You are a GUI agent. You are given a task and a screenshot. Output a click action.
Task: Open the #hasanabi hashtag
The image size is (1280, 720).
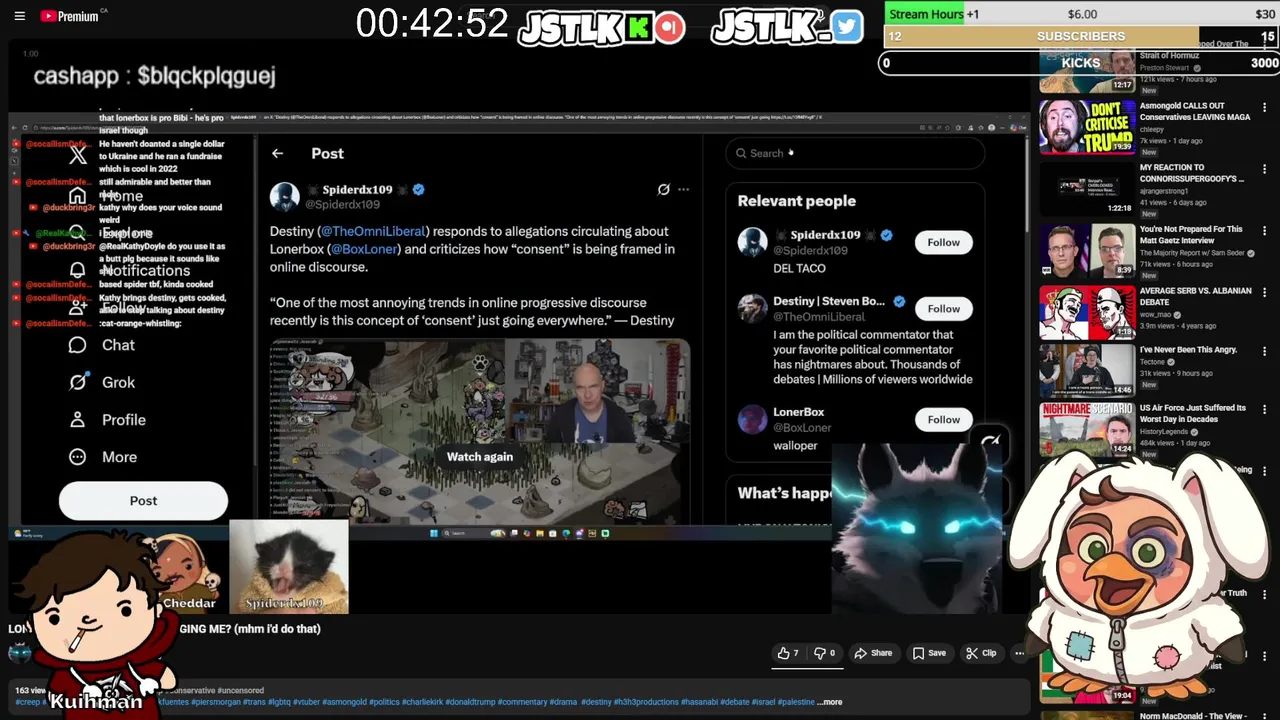(x=700, y=702)
